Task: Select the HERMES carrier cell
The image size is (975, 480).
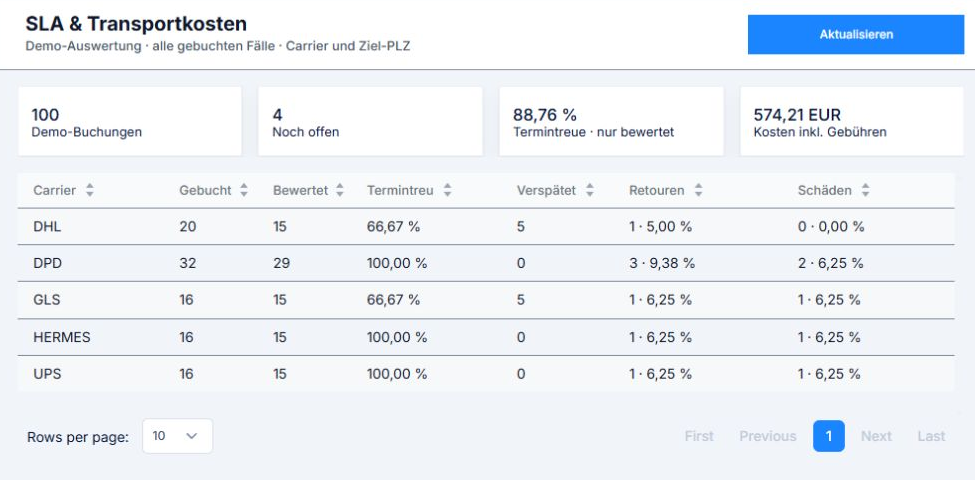Action: coord(62,337)
